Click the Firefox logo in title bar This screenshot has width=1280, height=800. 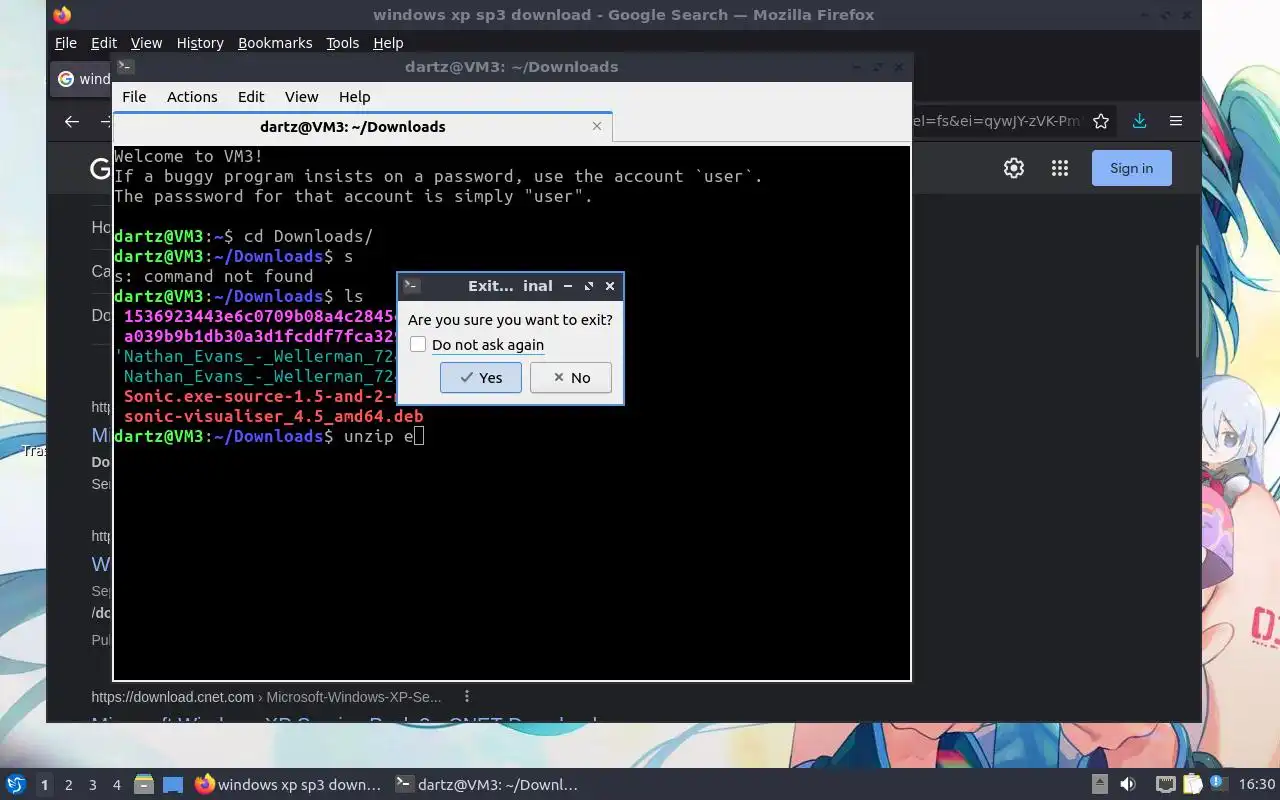[62, 15]
